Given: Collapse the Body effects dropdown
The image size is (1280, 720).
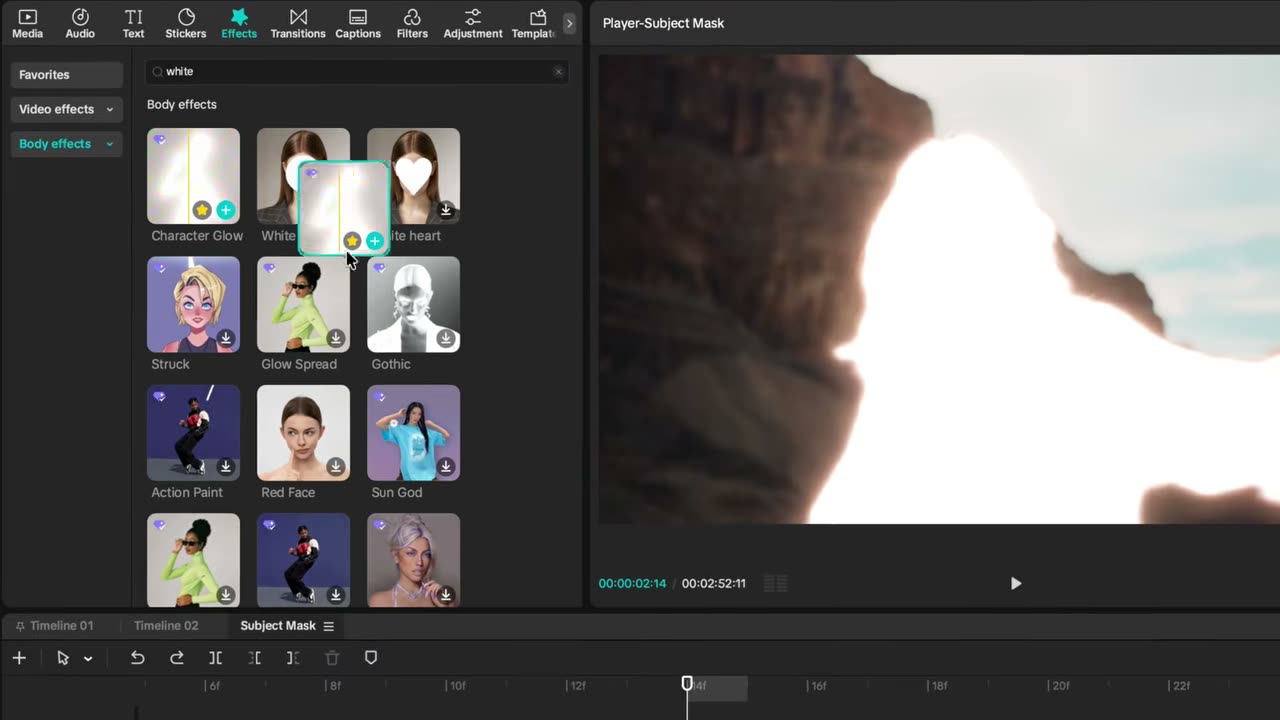Looking at the screenshot, I should pos(67,144).
